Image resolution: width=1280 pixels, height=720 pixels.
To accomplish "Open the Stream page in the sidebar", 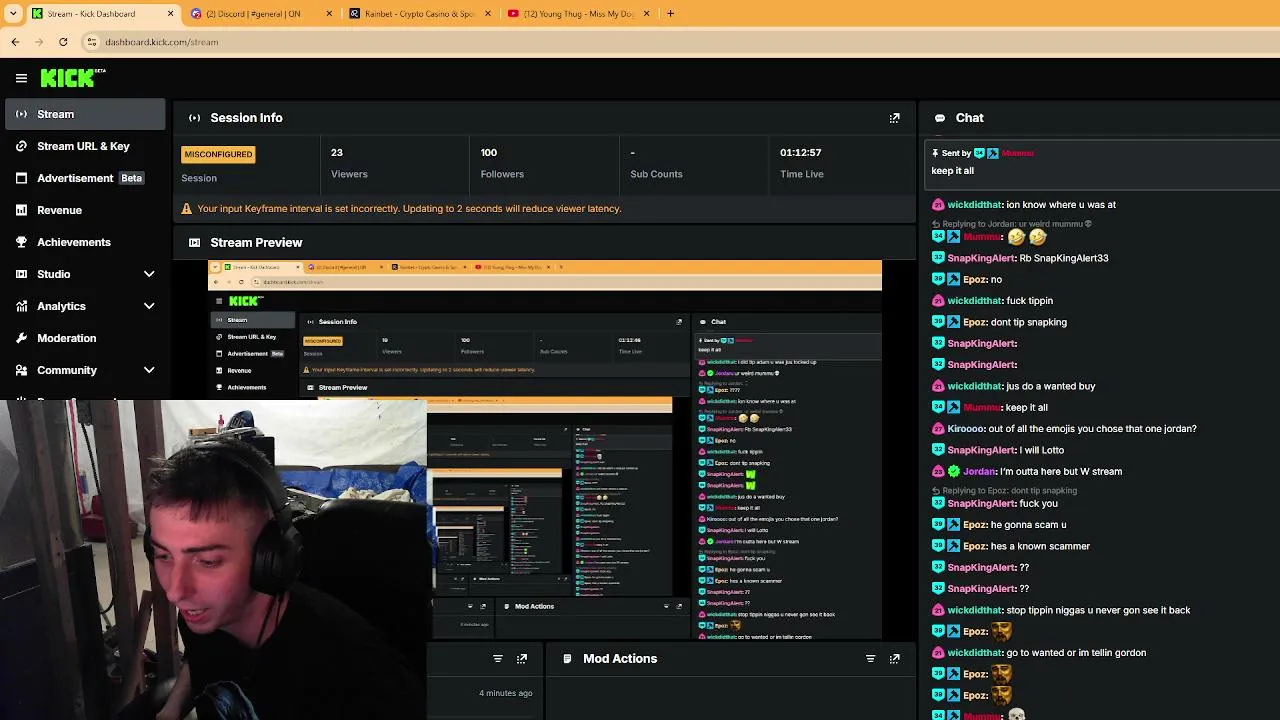I will pos(83,114).
